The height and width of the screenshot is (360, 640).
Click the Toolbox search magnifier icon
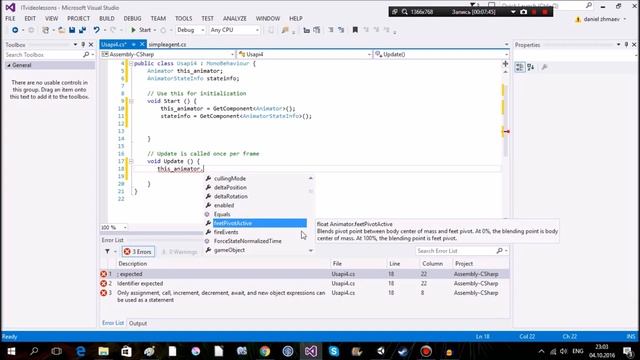pyautogui.click(x=86, y=54)
